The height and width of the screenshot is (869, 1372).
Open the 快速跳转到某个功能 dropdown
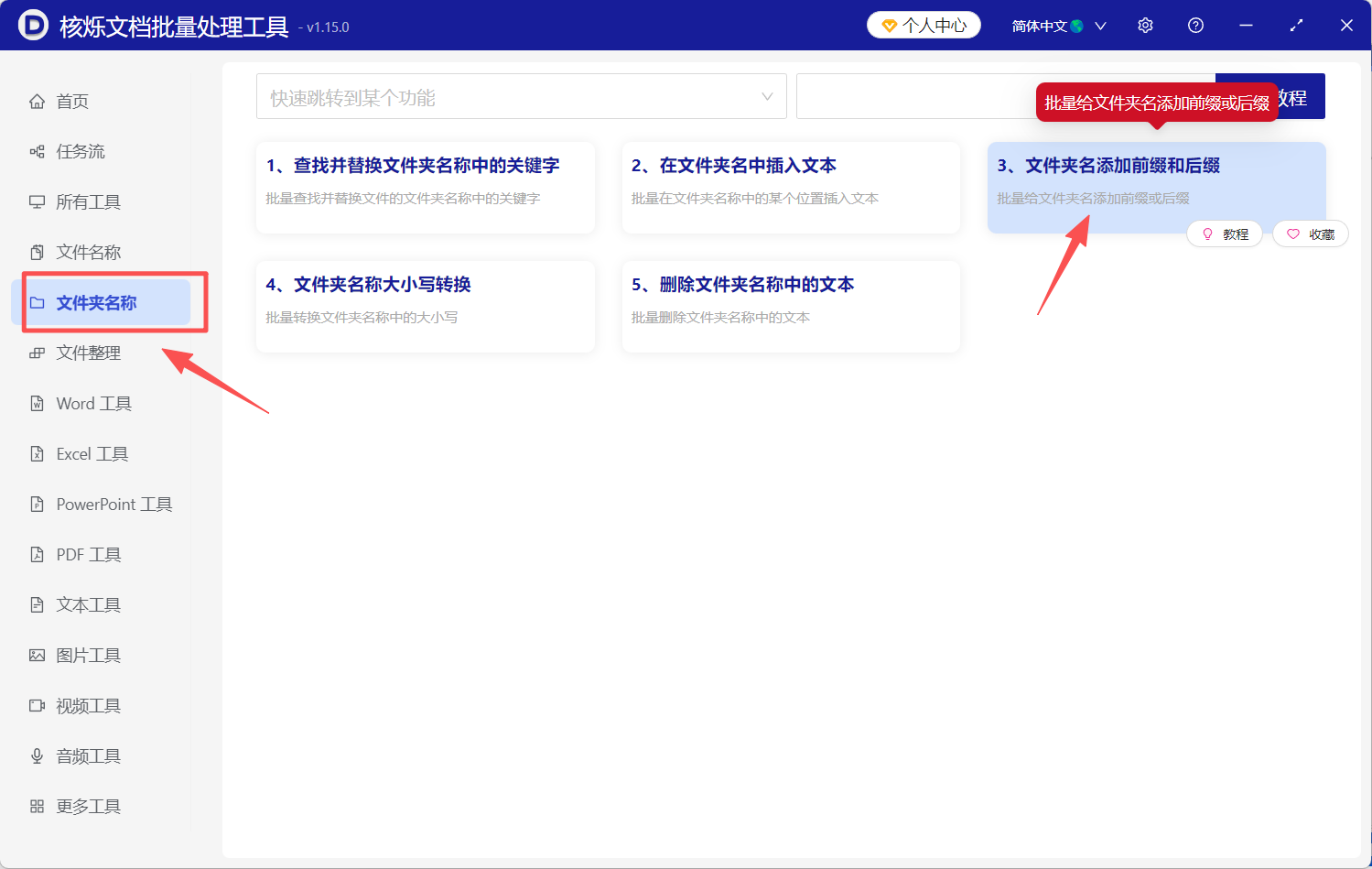[x=522, y=96]
